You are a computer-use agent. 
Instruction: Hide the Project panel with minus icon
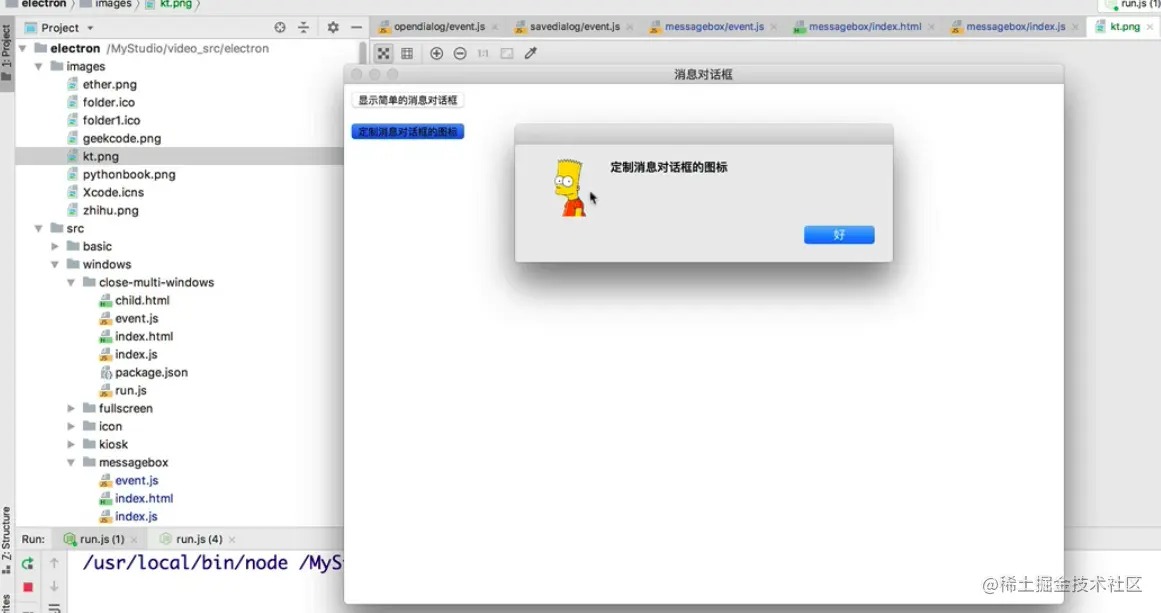tap(356, 27)
